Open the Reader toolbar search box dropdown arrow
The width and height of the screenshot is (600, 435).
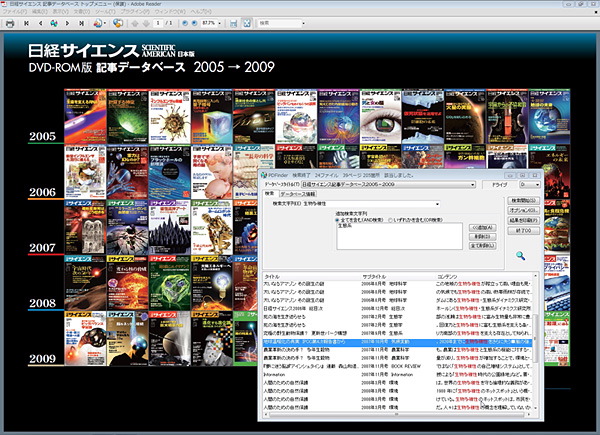(303, 23)
